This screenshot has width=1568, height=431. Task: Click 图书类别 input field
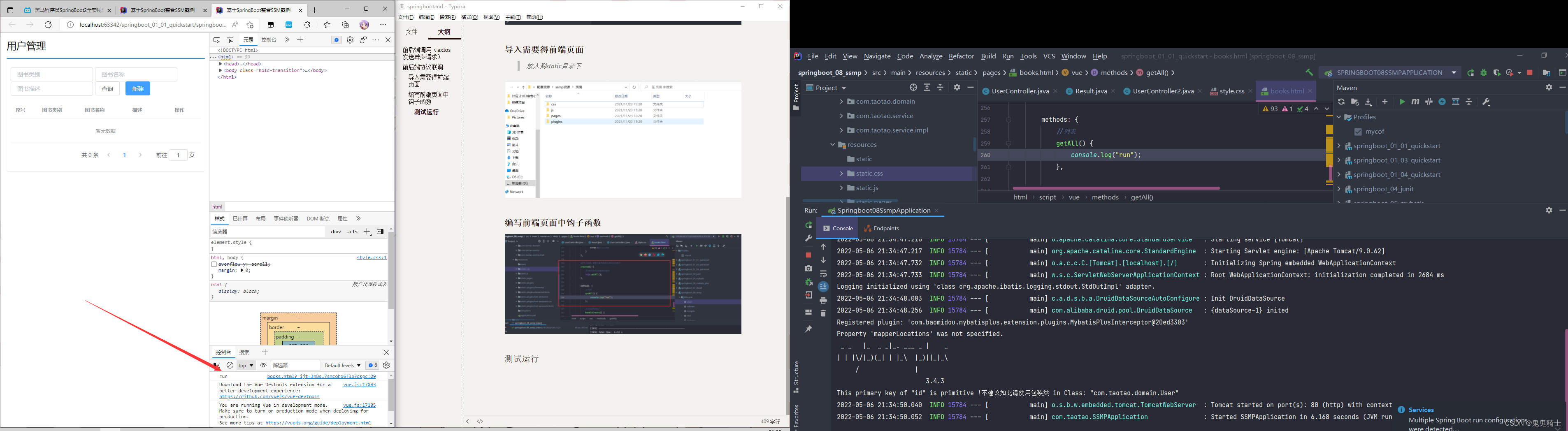pyautogui.click(x=52, y=74)
